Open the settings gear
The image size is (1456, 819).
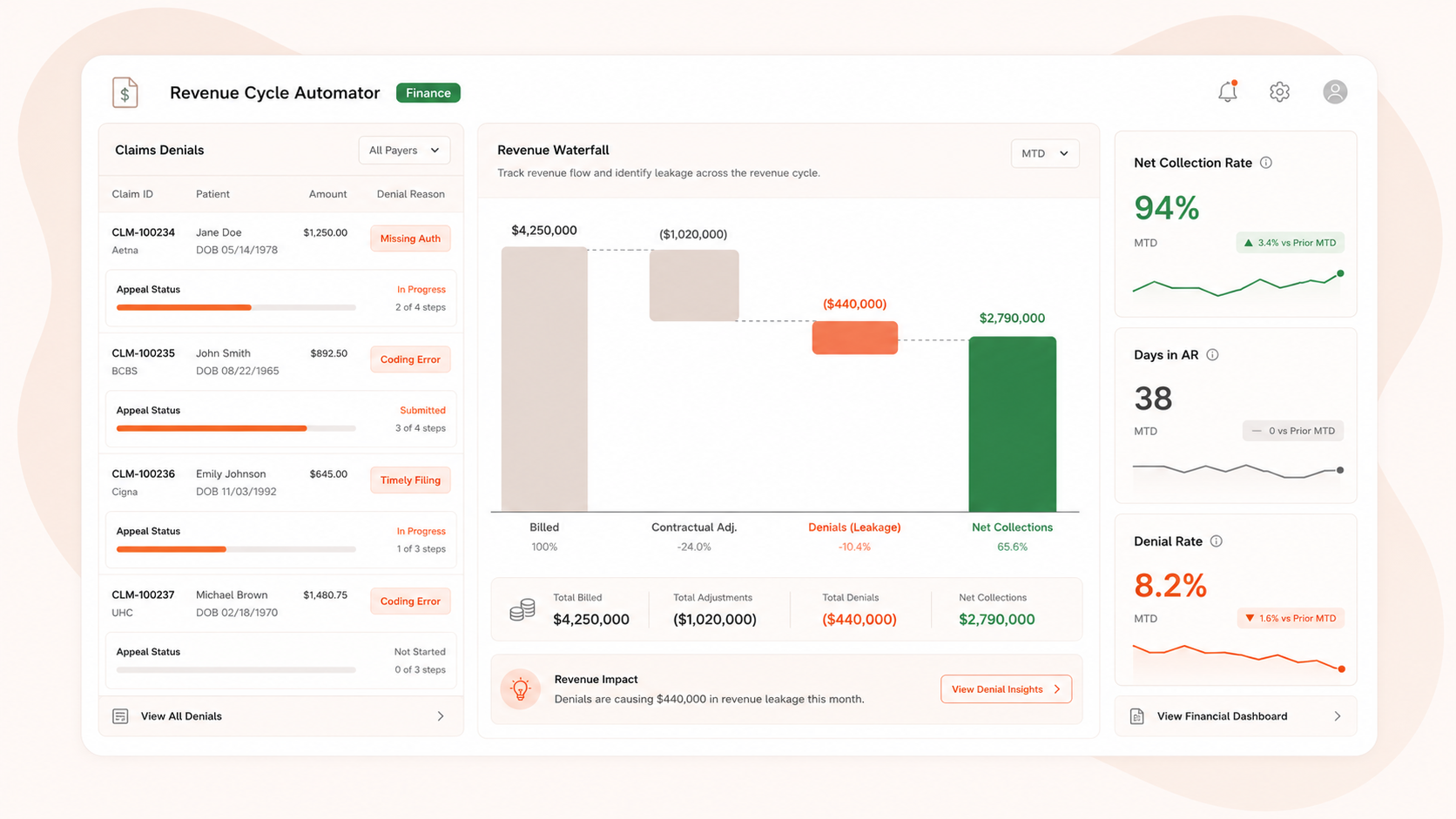1279,91
